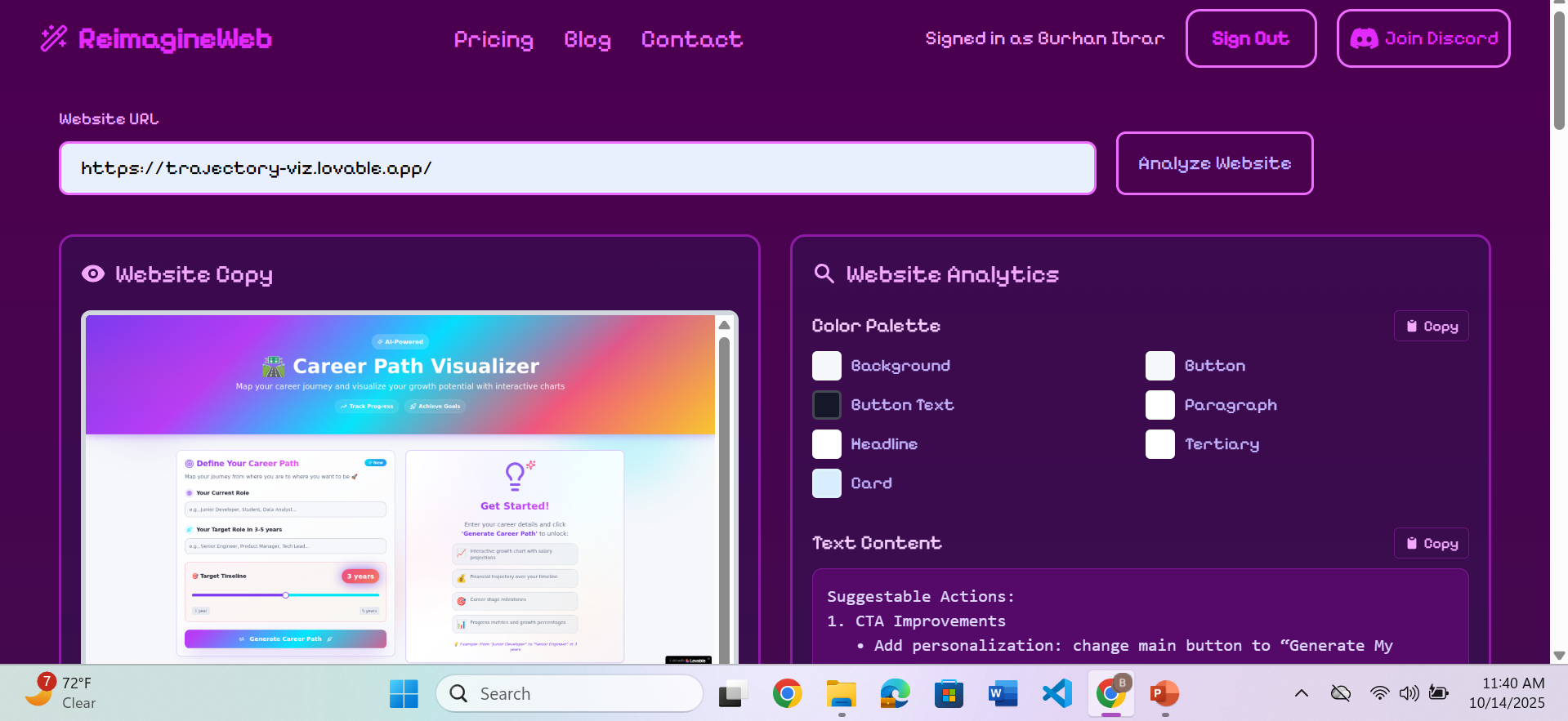The image size is (1568, 721).
Task: Open Task View in the taskbar
Action: 733,694
